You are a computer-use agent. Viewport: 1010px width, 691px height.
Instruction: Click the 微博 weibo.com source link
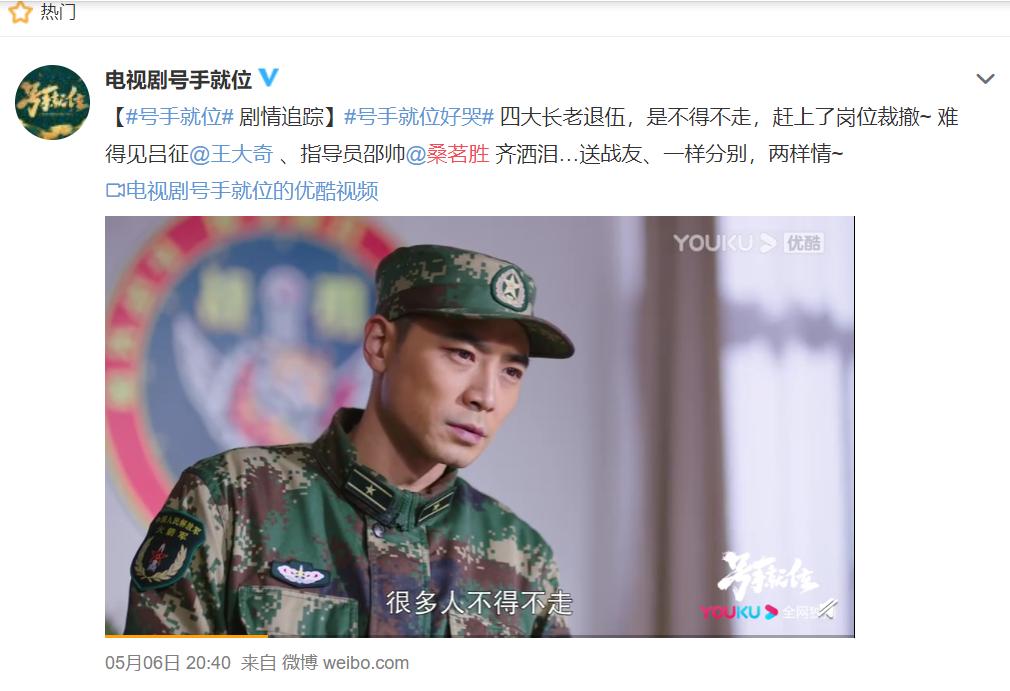(345, 663)
